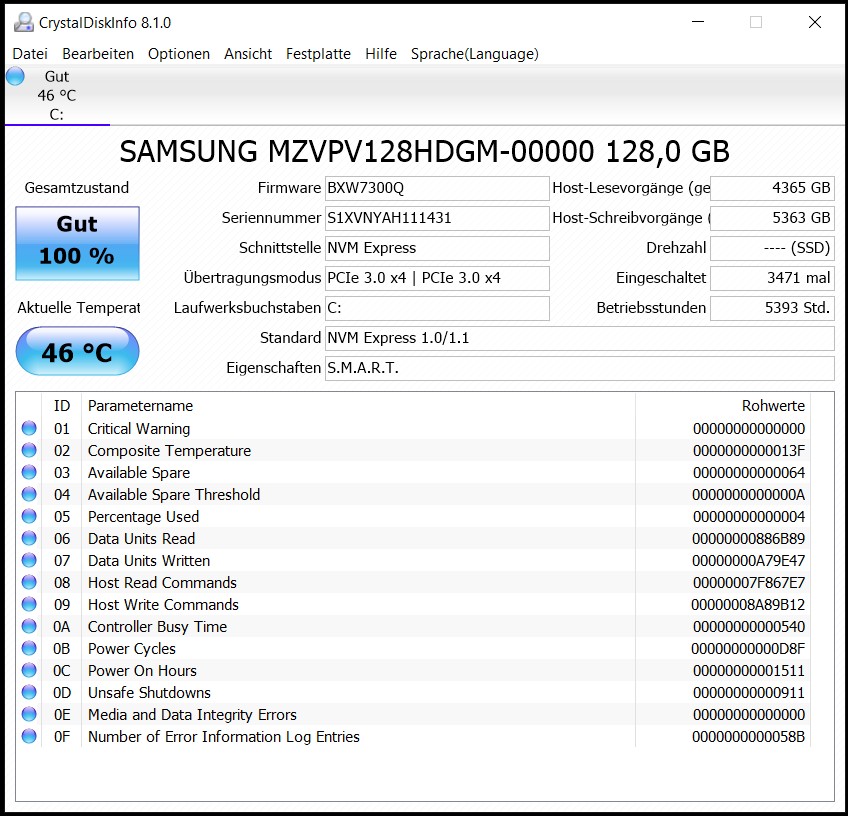848x816 pixels.
Task: Click raw value 0000000886B89
Action: tap(748, 539)
